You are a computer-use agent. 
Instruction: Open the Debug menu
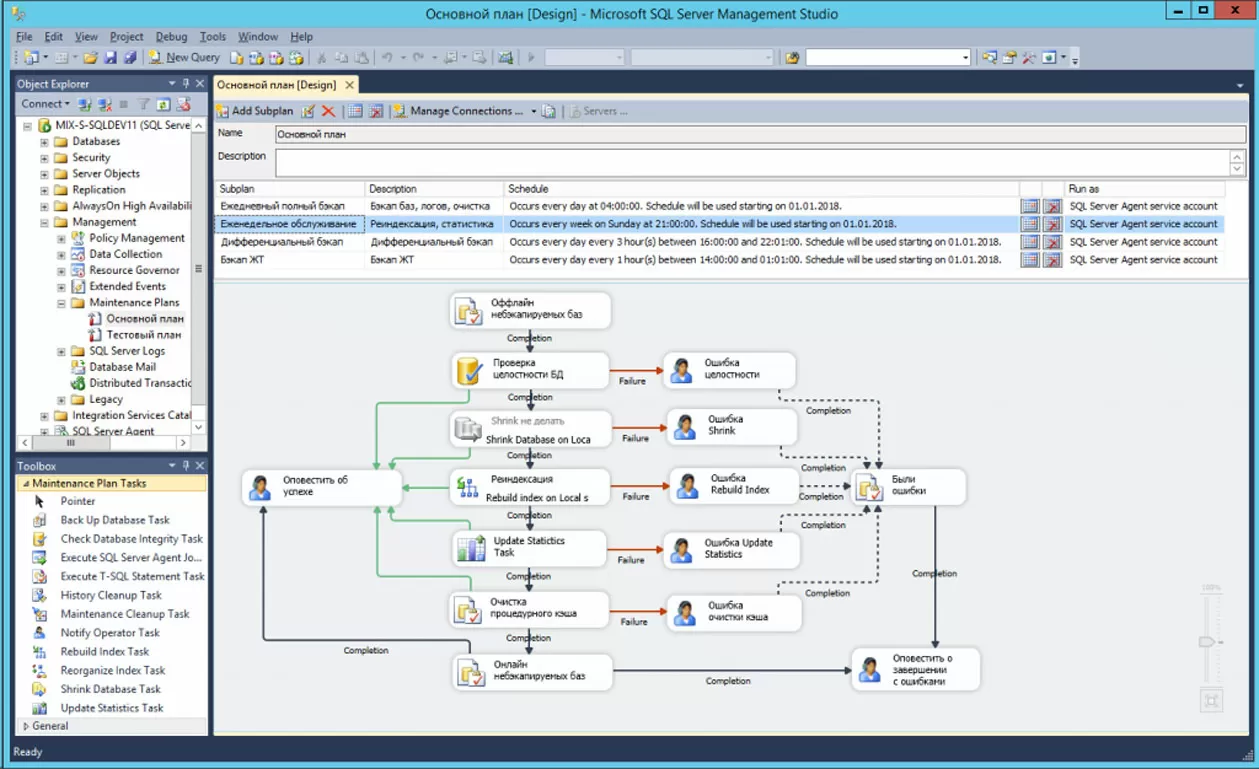pyautogui.click(x=171, y=37)
